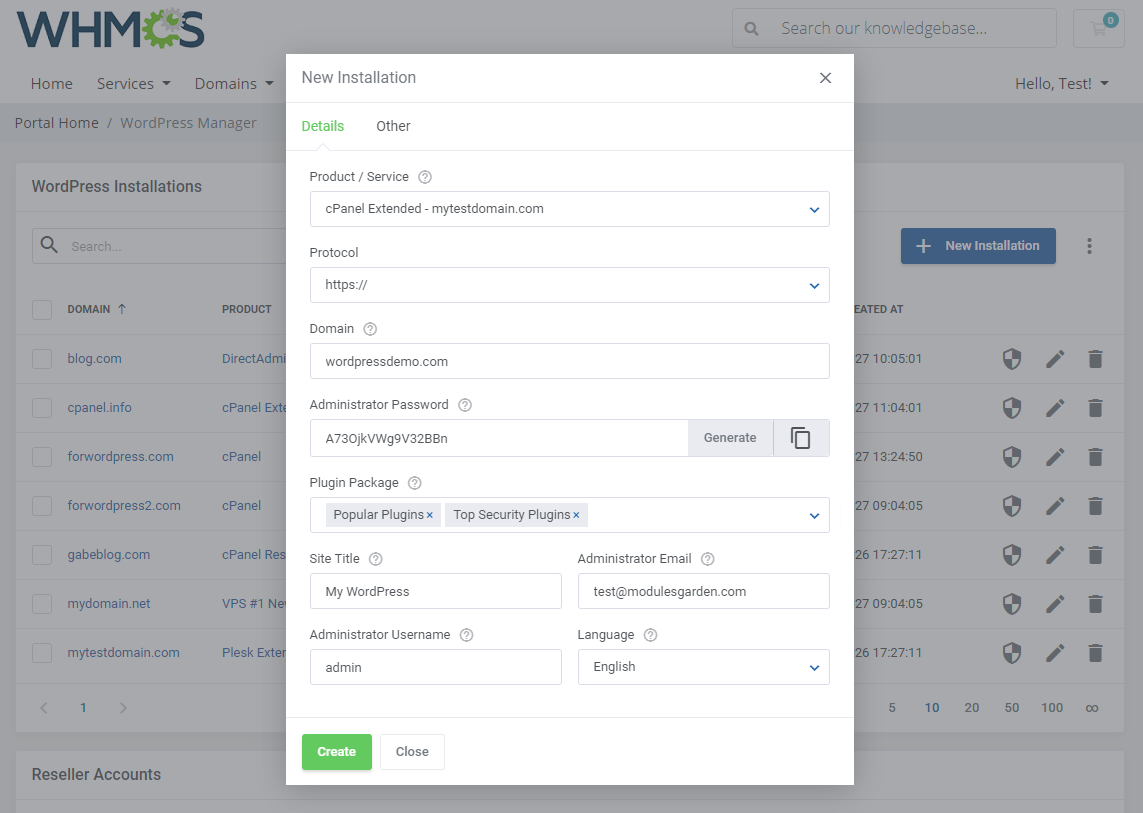Image resolution: width=1143 pixels, height=813 pixels.
Task: Click the knowledgebase search magnifier icon
Action: coord(751,28)
